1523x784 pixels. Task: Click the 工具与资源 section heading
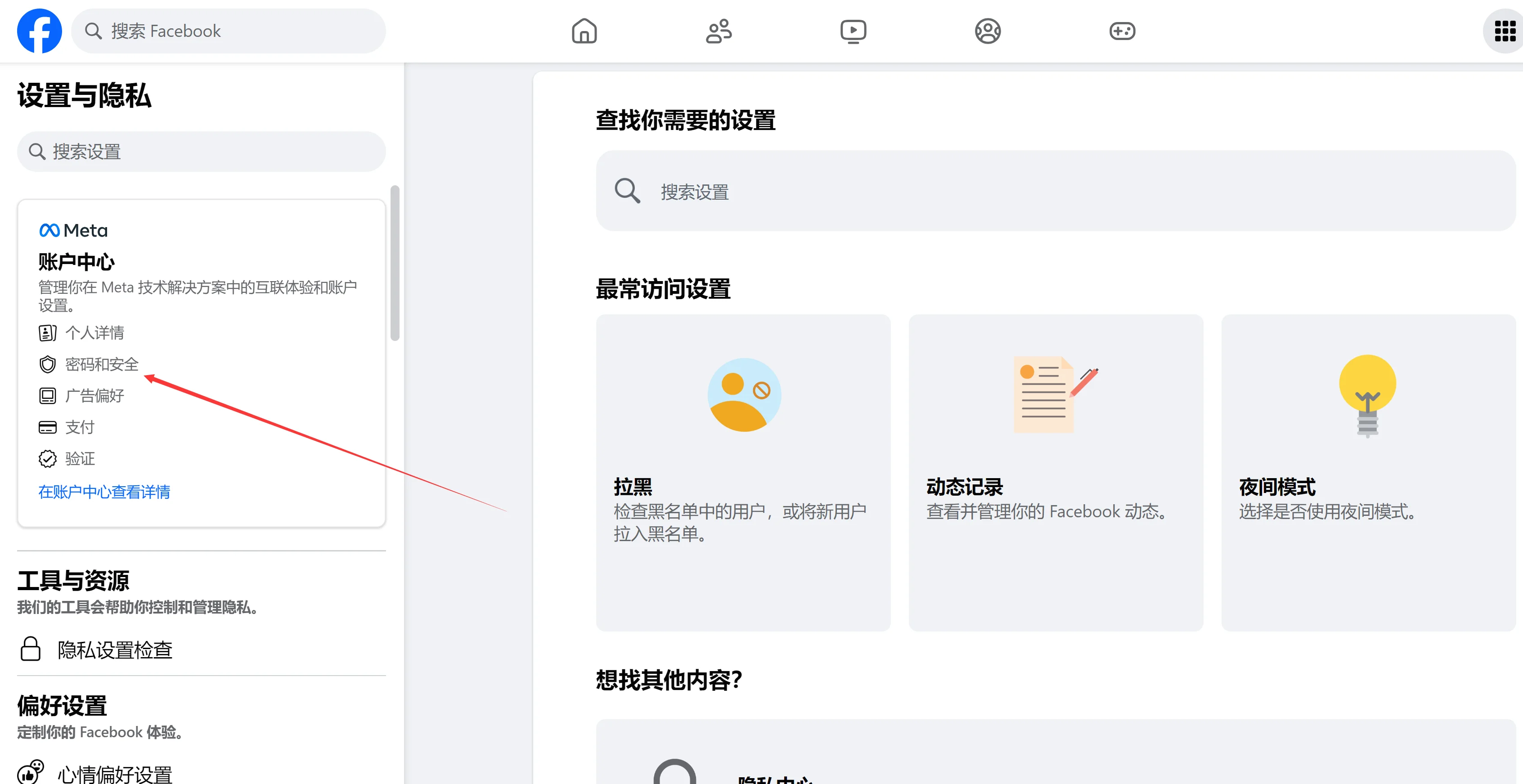[73, 580]
